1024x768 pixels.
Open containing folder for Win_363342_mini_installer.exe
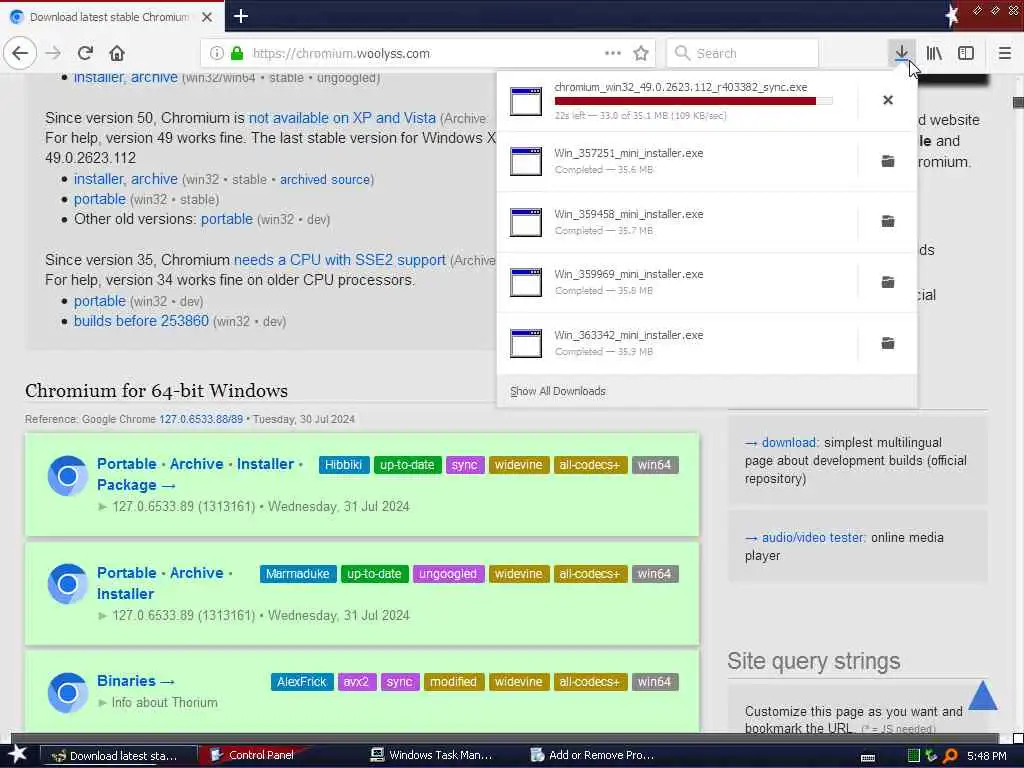point(888,343)
